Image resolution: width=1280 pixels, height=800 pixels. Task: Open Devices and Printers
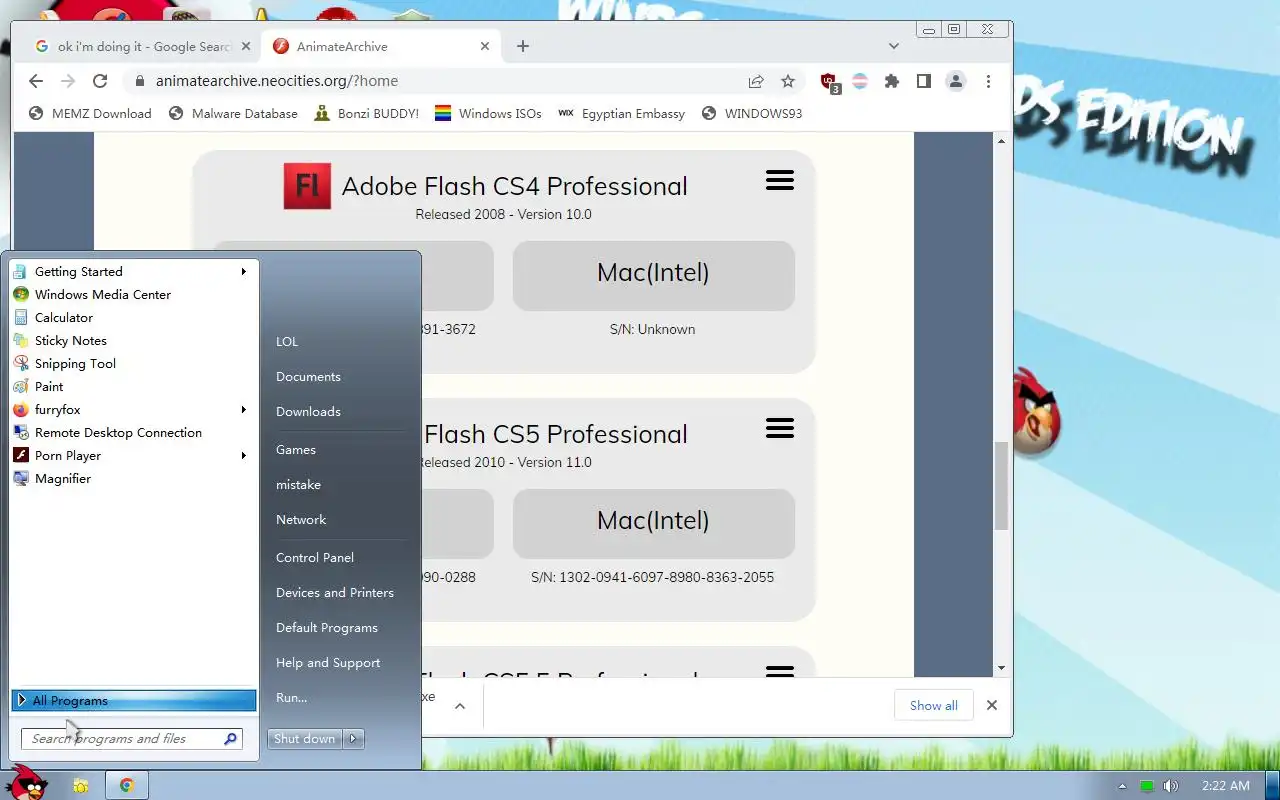(x=335, y=593)
